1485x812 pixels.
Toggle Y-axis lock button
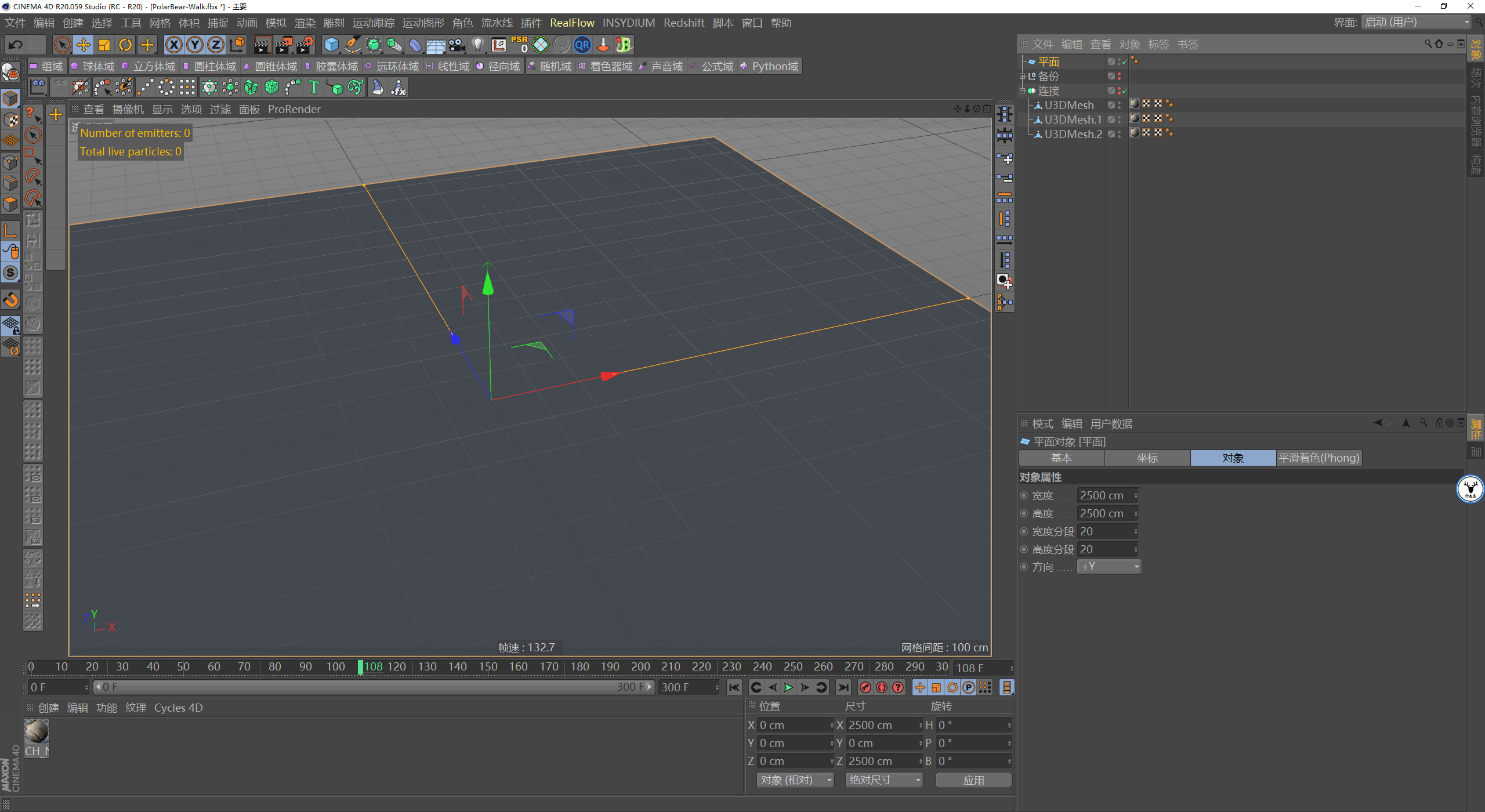195,45
